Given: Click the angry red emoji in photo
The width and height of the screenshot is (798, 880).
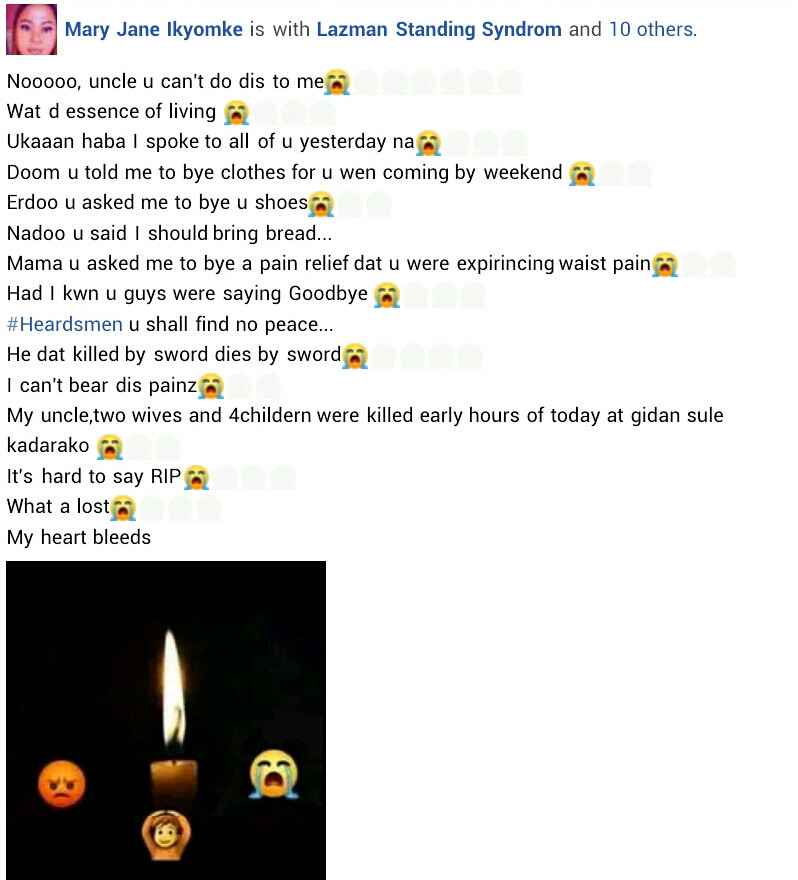Looking at the screenshot, I should tap(62, 783).
